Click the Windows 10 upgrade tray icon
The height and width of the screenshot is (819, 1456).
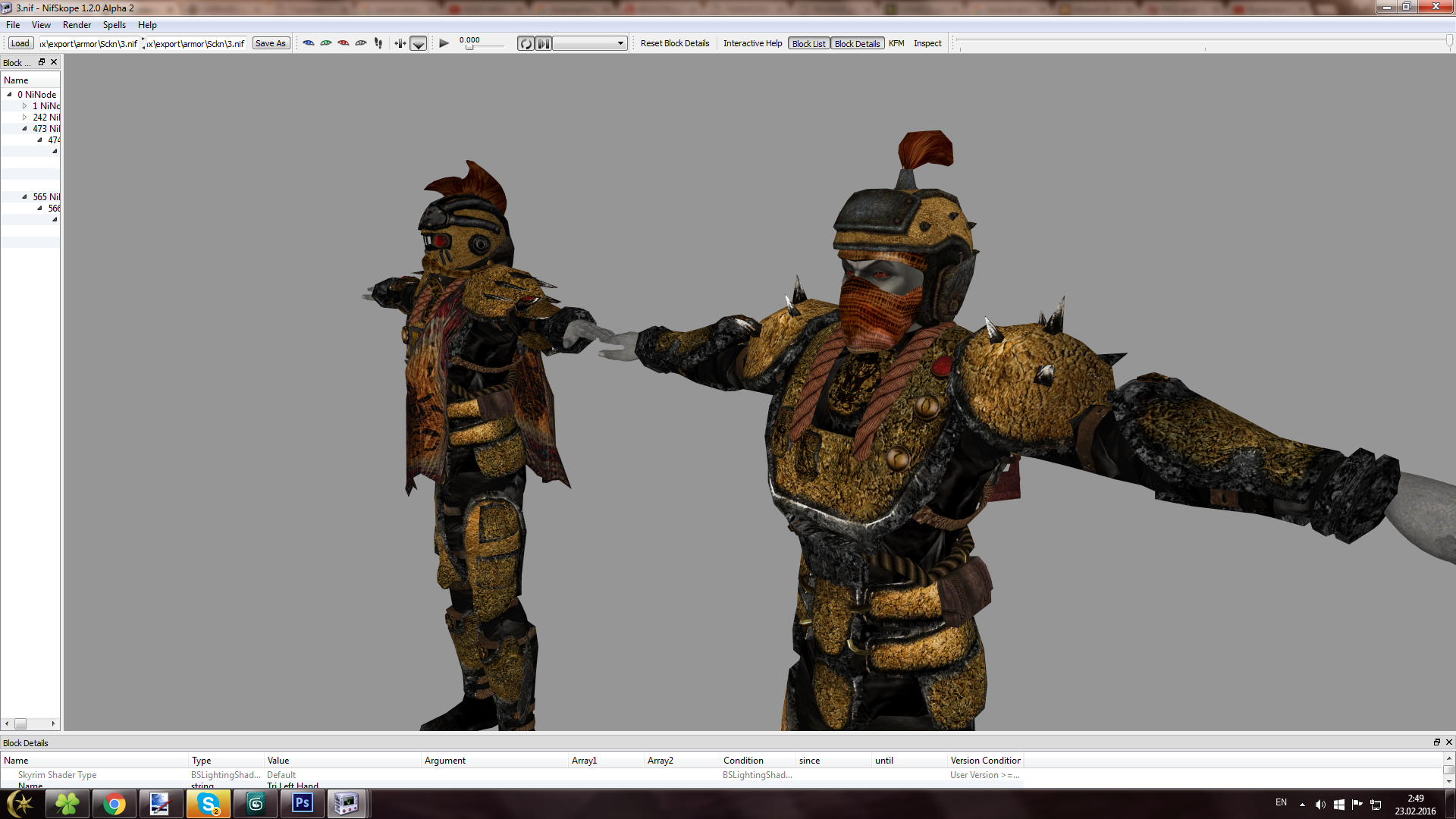click(x=1339, y=805)
